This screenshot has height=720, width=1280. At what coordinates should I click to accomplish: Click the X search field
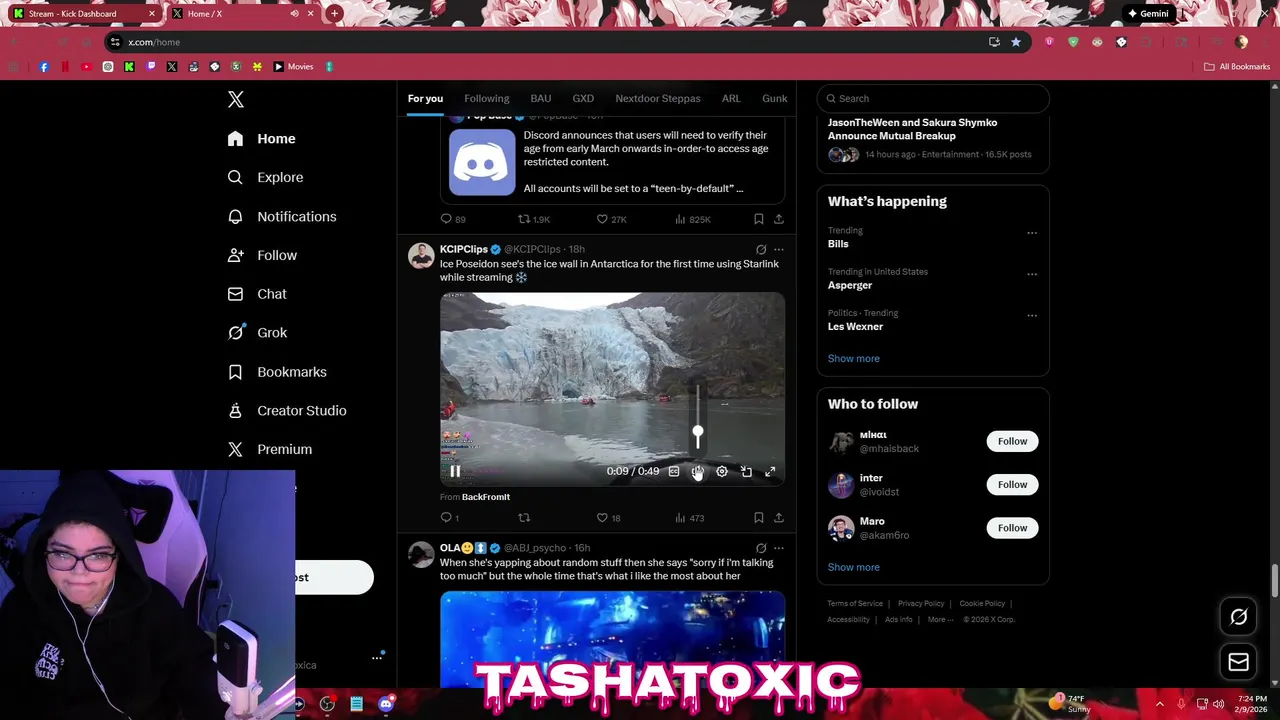click(933, 98)
